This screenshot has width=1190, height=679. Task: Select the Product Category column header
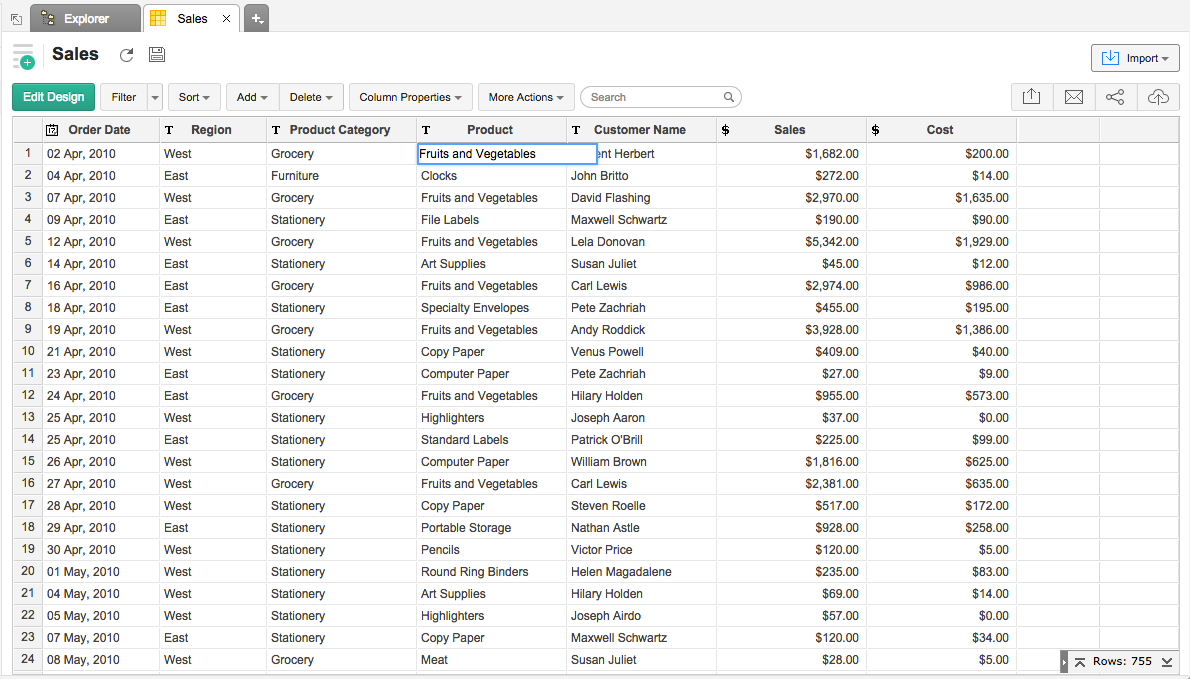click(x=340, y=130)
